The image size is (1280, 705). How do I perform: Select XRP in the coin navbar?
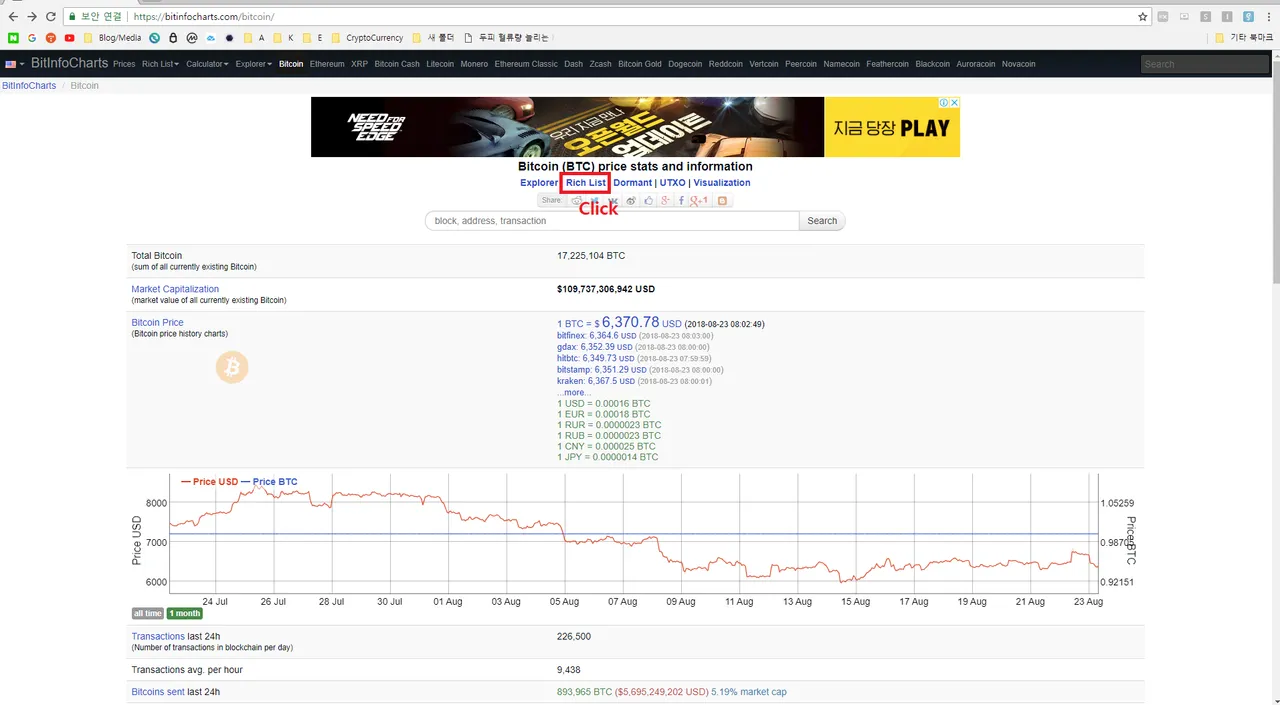click(x=359, y=64)
